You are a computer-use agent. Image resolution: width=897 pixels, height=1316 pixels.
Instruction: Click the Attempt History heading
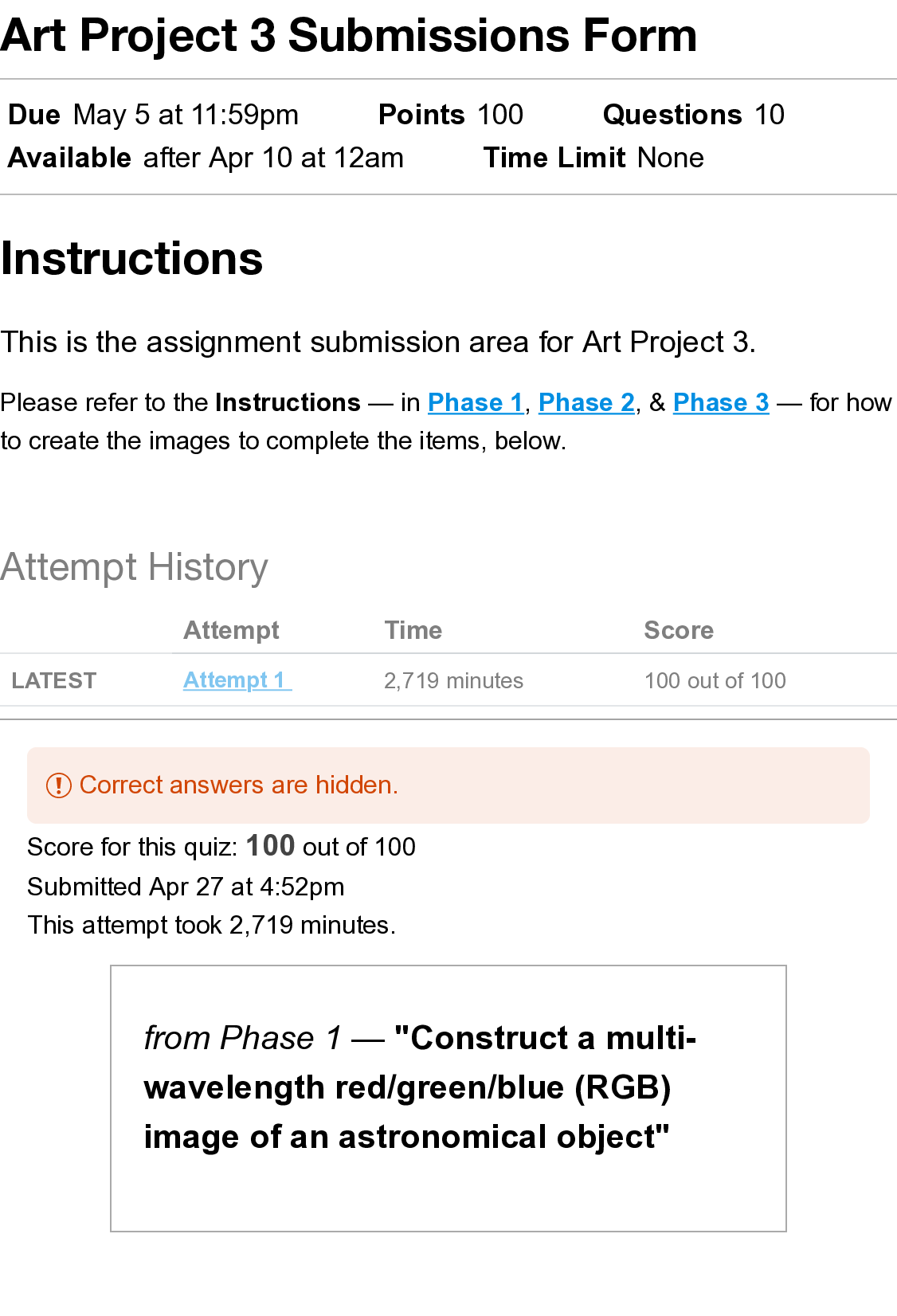point(135,567)
